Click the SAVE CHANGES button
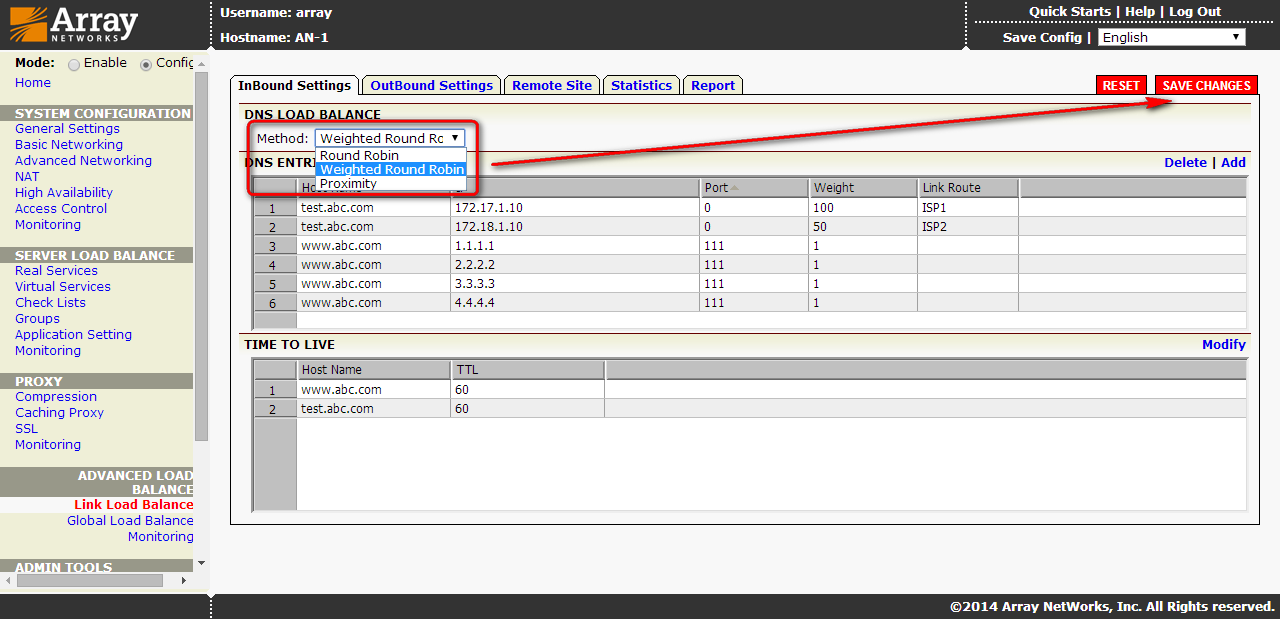The height and width of the screenshot is (619, 1280). (x=1206, y=85)
